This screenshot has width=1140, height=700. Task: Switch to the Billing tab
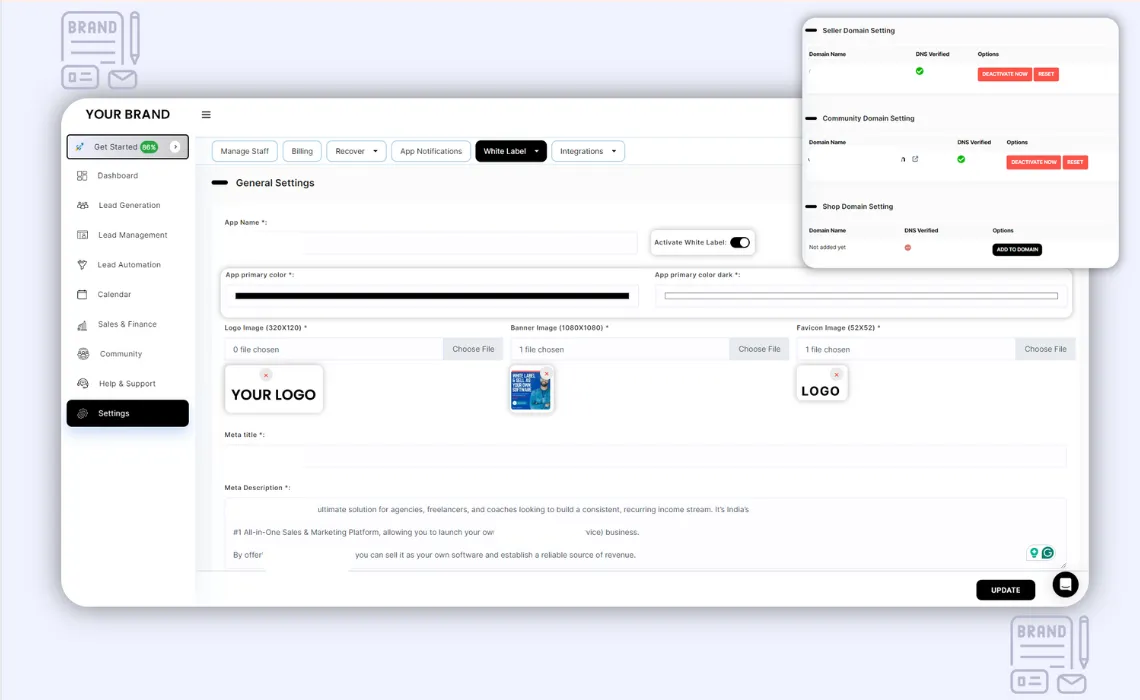tap(302, 151)
